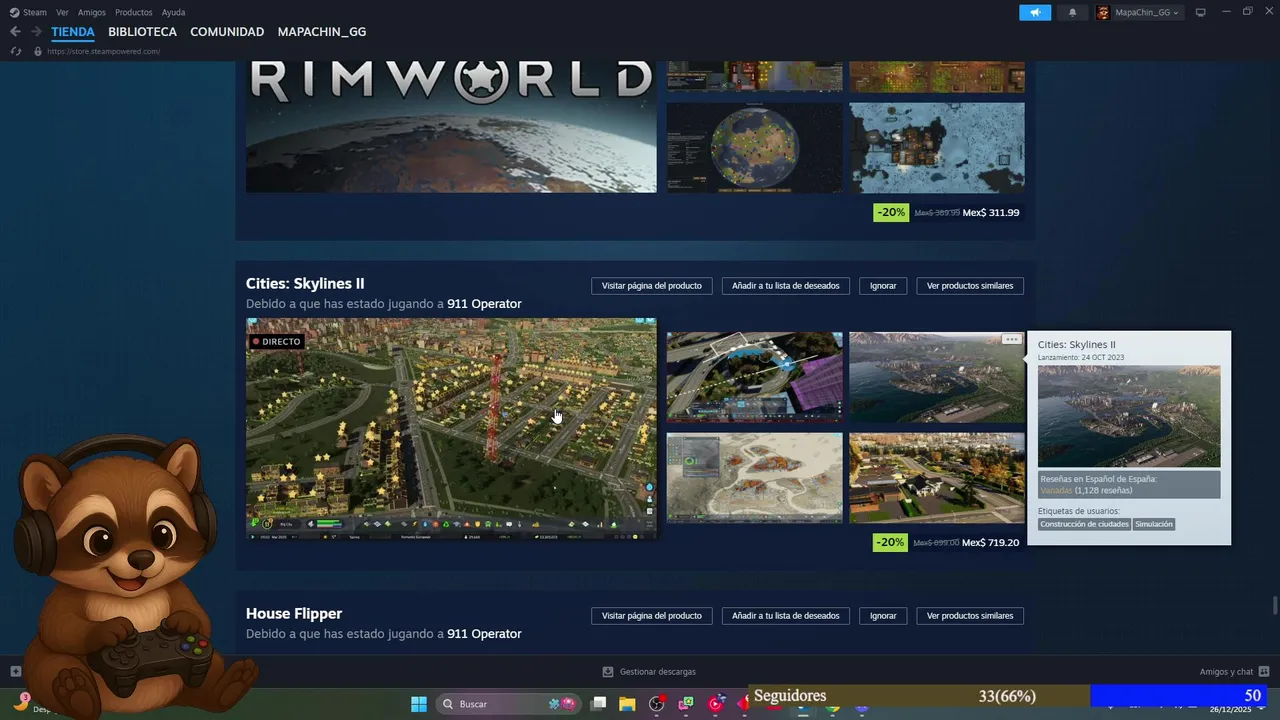Select the RimWorld planet map screenshot
1280x720 pixels.
pyautogui.click(x=755, y=148)
